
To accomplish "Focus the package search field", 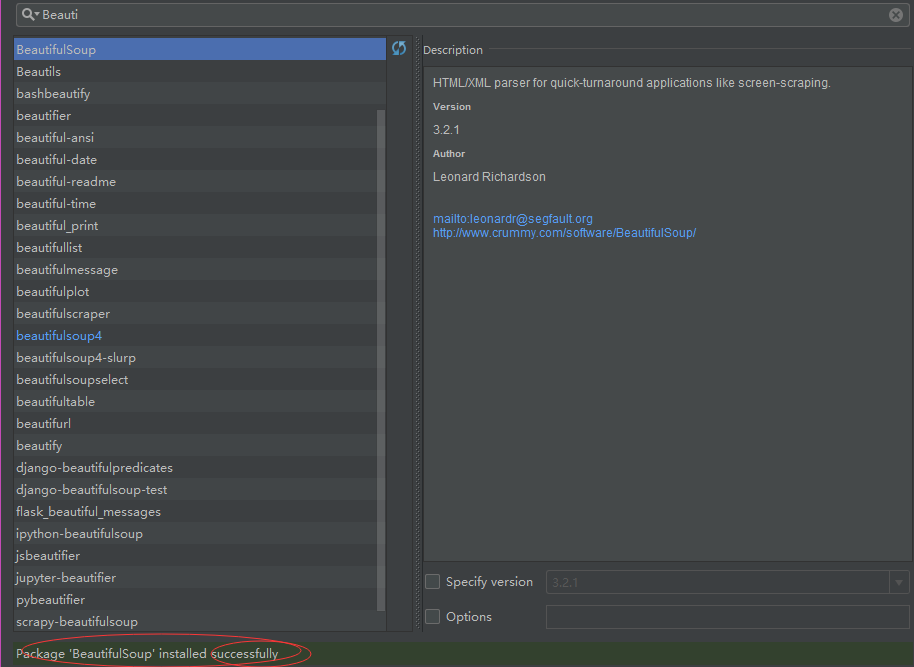I will tap(462, 15).
